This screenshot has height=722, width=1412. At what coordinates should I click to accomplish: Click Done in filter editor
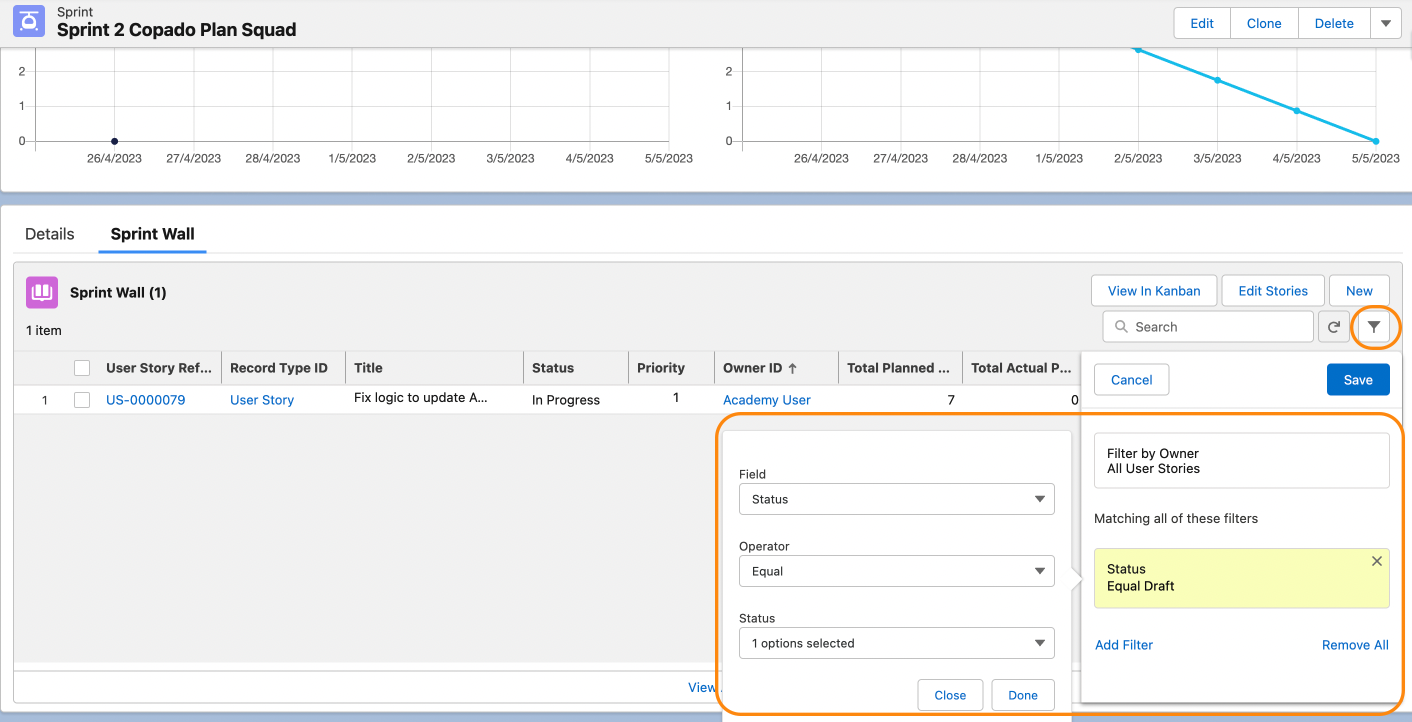(1023, 695)
